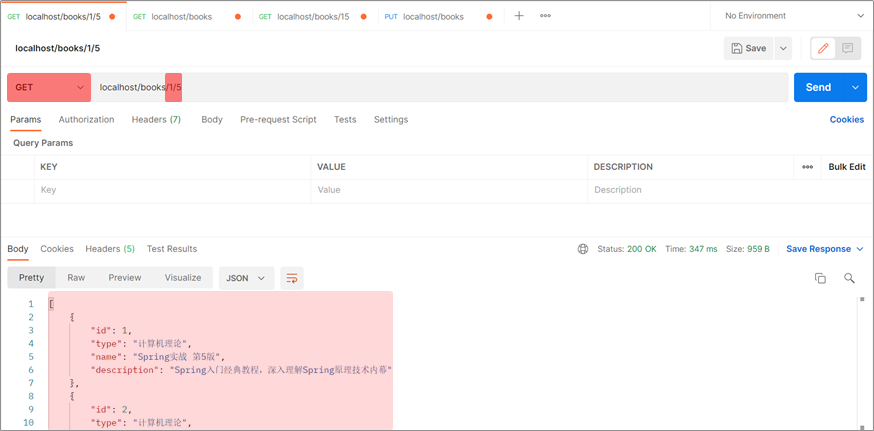
Task: Click the wrap lines icon in response toolbar
Action: (292, 278)
